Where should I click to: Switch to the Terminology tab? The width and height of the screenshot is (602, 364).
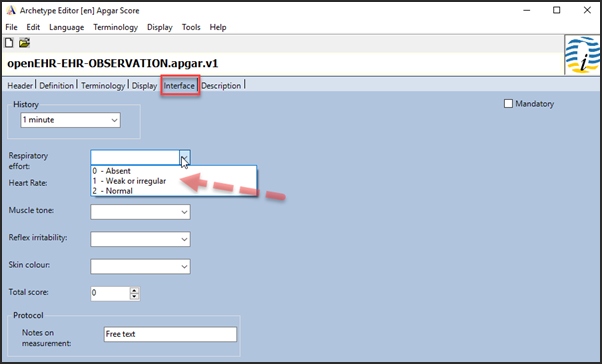(x=103, y=86)
